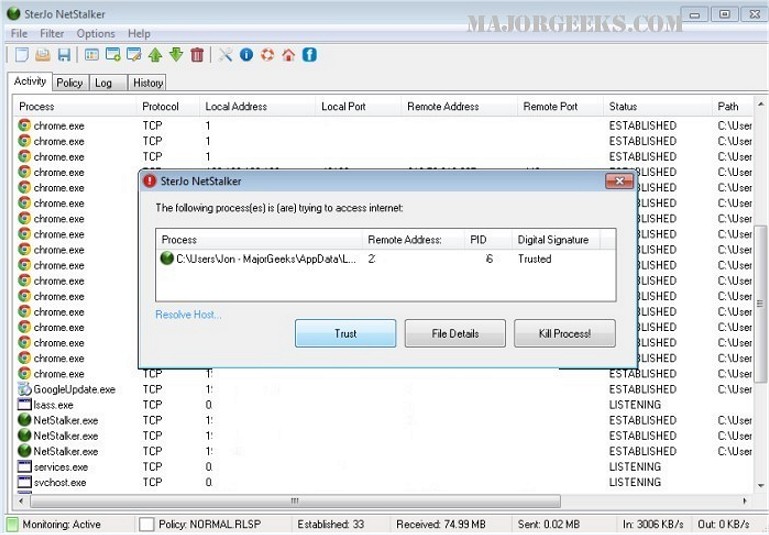Open the Help menu
The height and width of the screenshot is (535, 769).
[139, 33]
